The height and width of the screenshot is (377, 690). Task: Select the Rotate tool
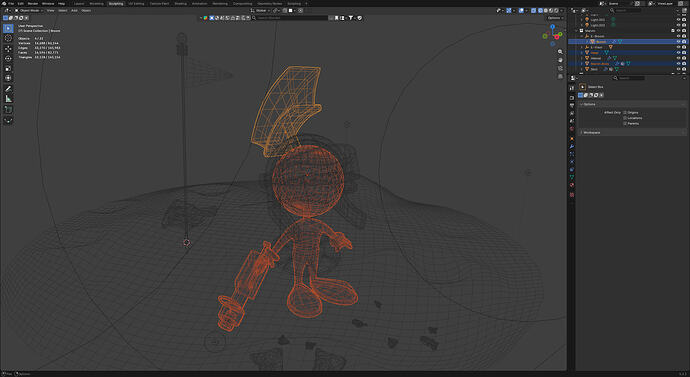[x=8, y=59]
